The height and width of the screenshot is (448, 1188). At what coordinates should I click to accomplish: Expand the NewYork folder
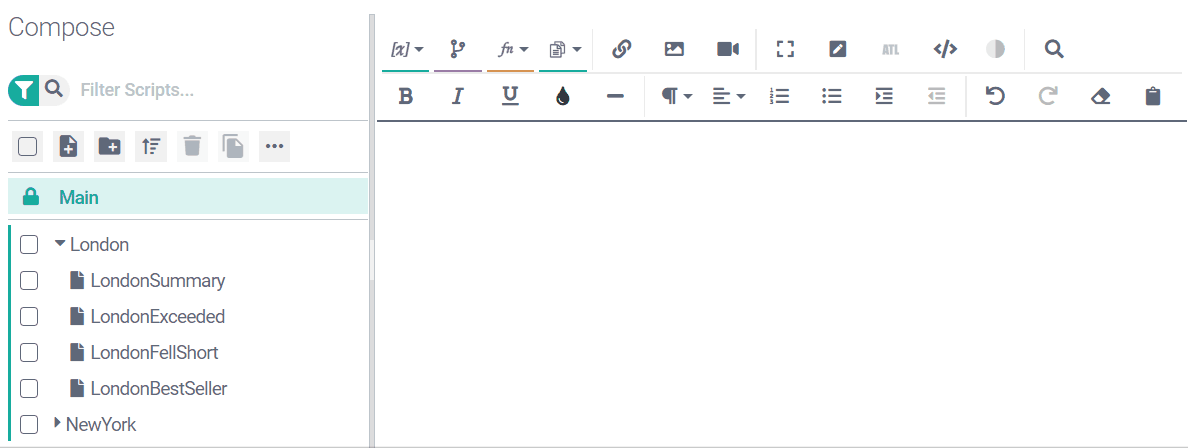(58, 423)
